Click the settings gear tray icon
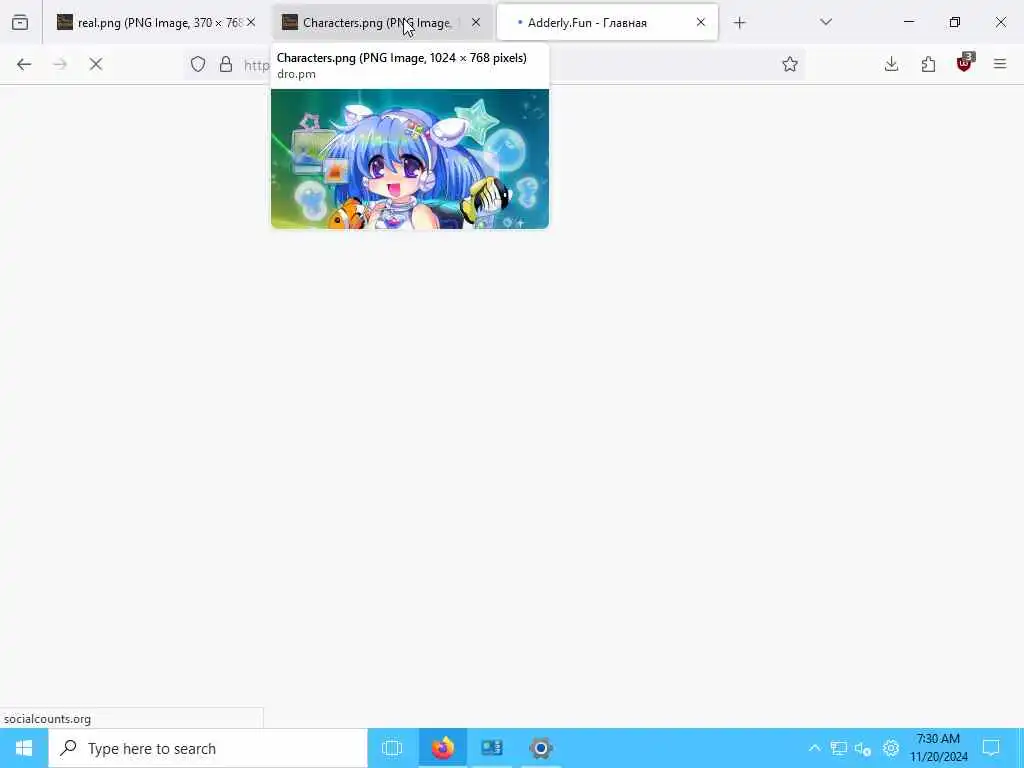Screen dimensions: 1024x768 pos(891,748)
